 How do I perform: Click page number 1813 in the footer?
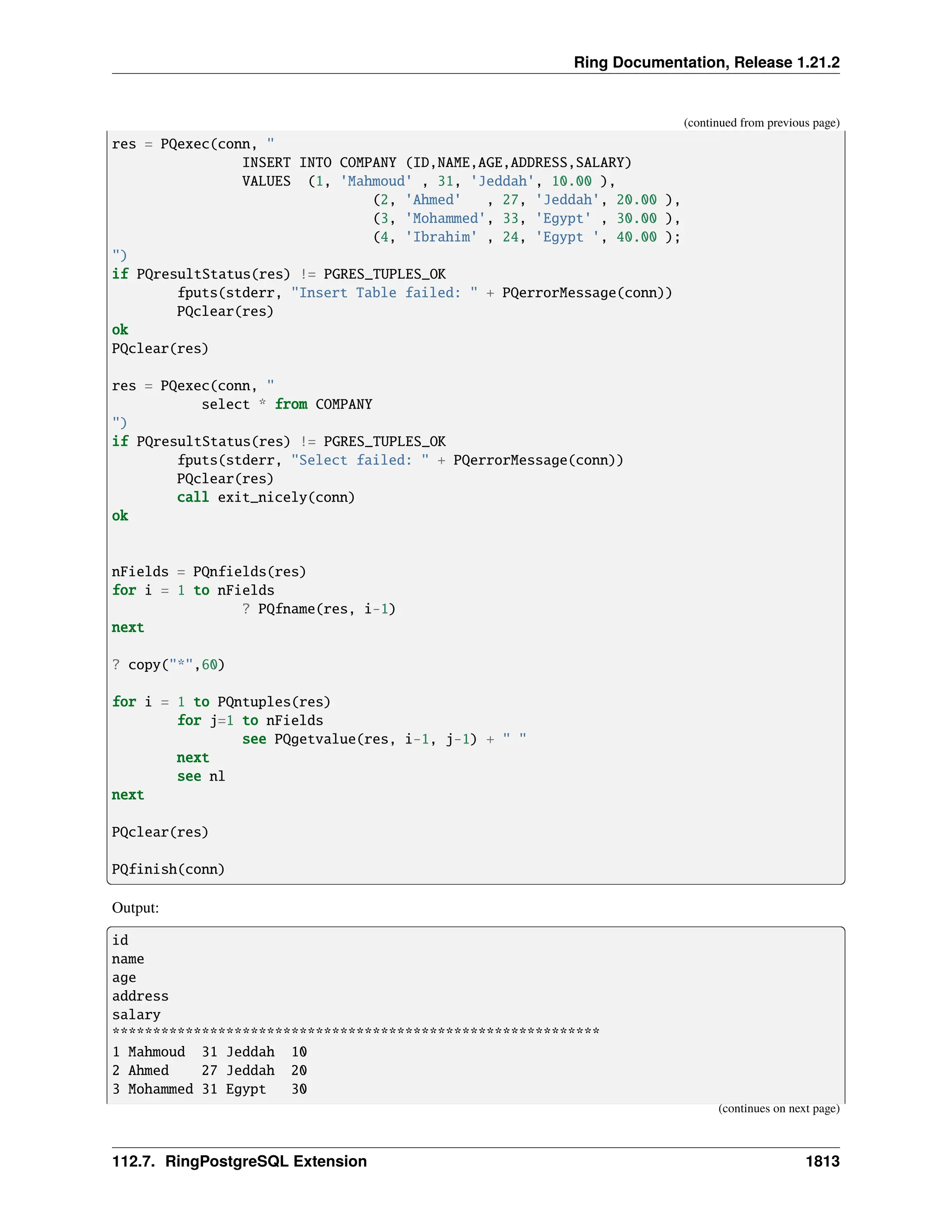click(x=822, y=1161)
